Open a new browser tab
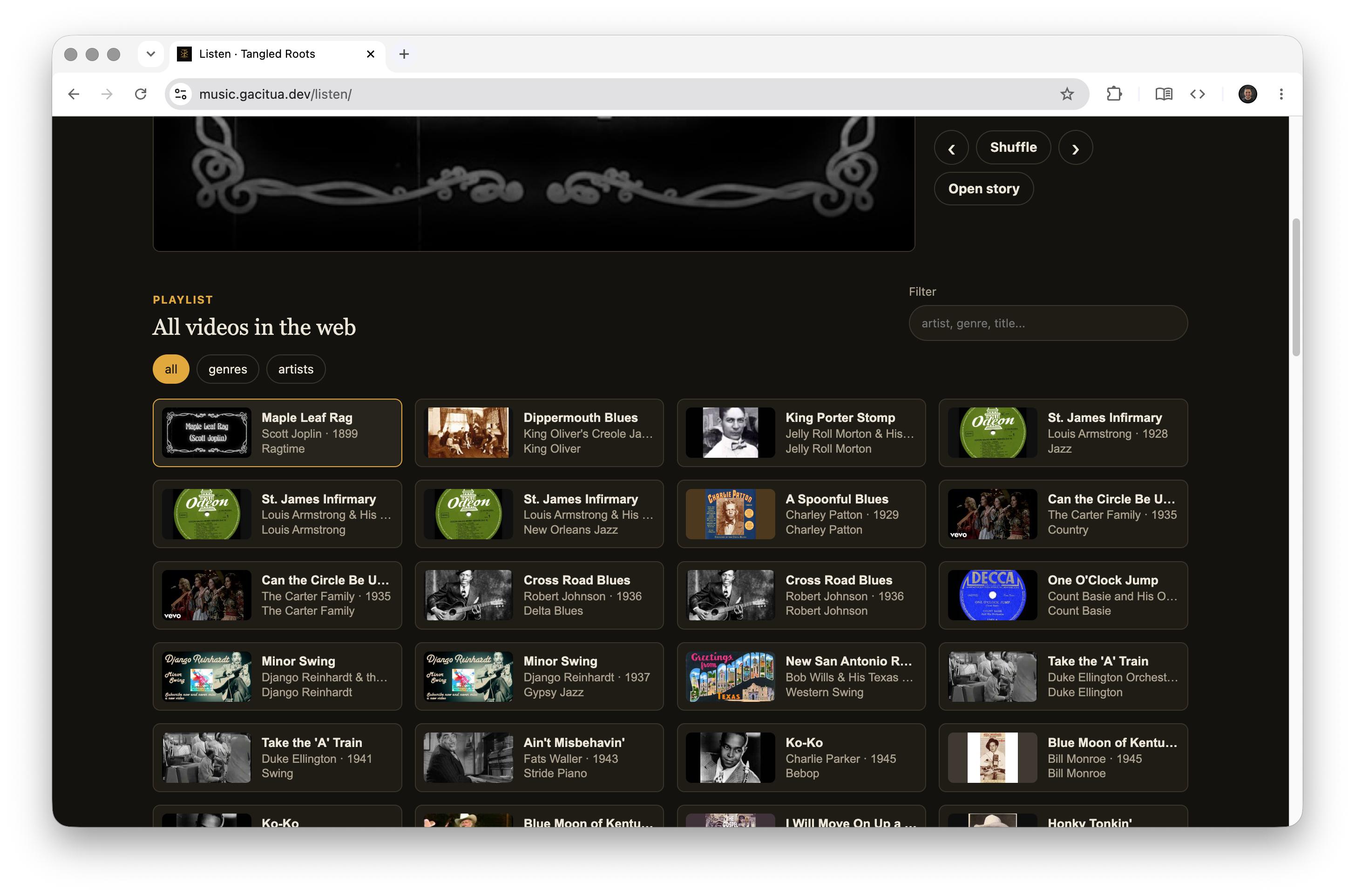The width and height of the screenshot is (1355, 896). [404, 54]
